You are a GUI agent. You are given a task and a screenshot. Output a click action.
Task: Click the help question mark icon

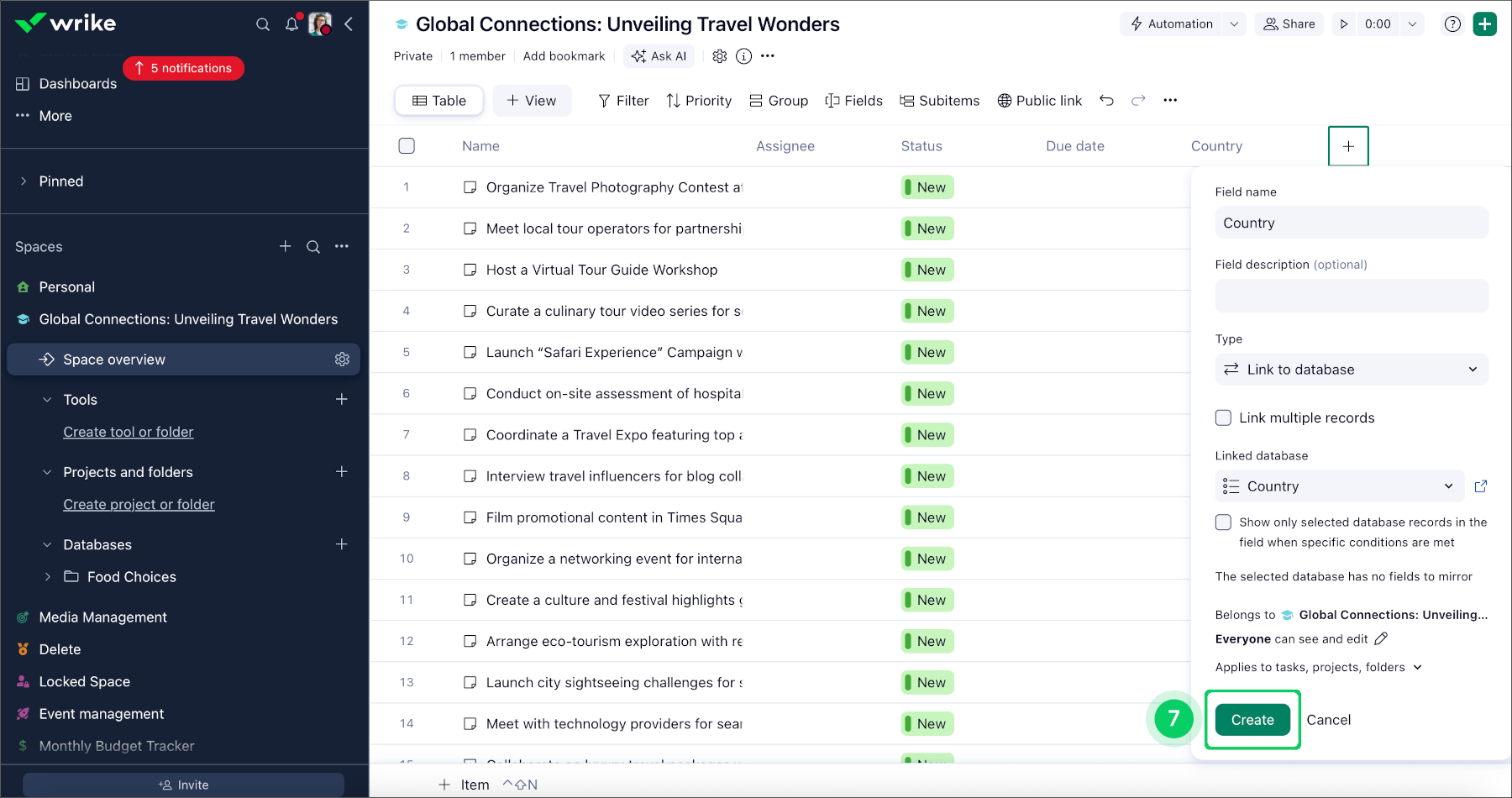(x=1452, y=24)
